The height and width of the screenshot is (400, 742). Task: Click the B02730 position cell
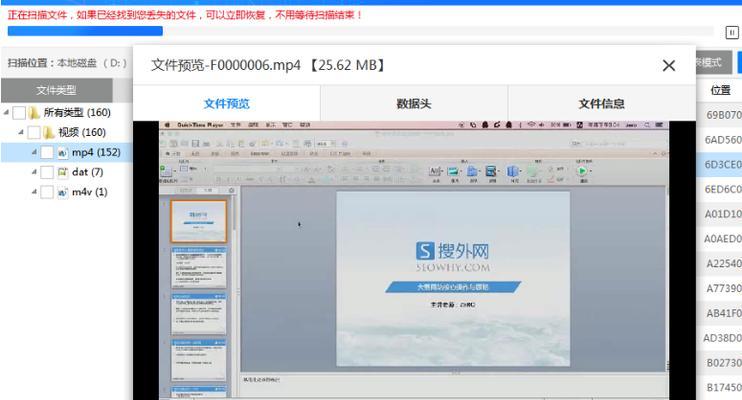(x=723, y=363)
